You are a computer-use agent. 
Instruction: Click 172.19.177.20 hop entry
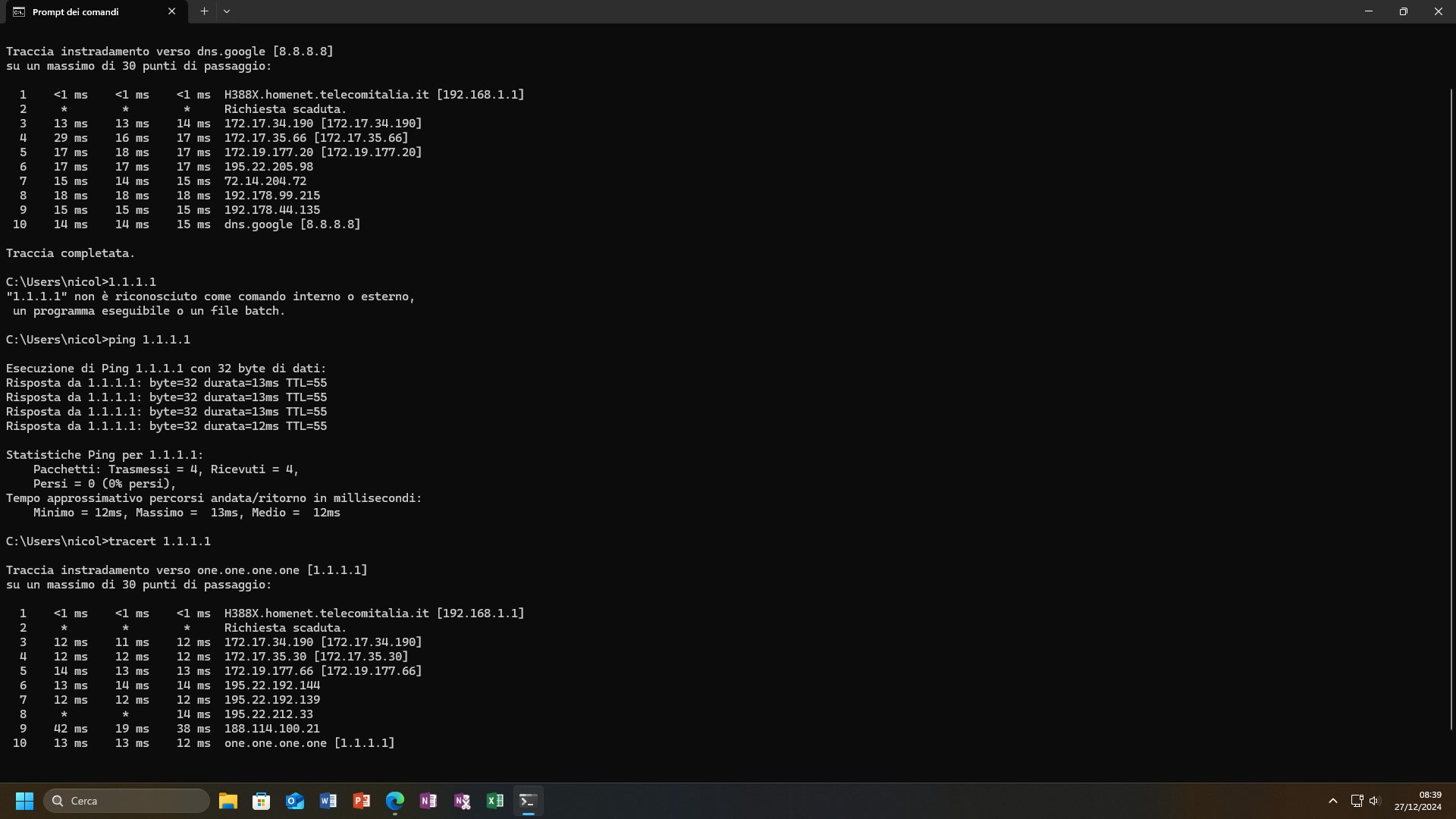323,152
